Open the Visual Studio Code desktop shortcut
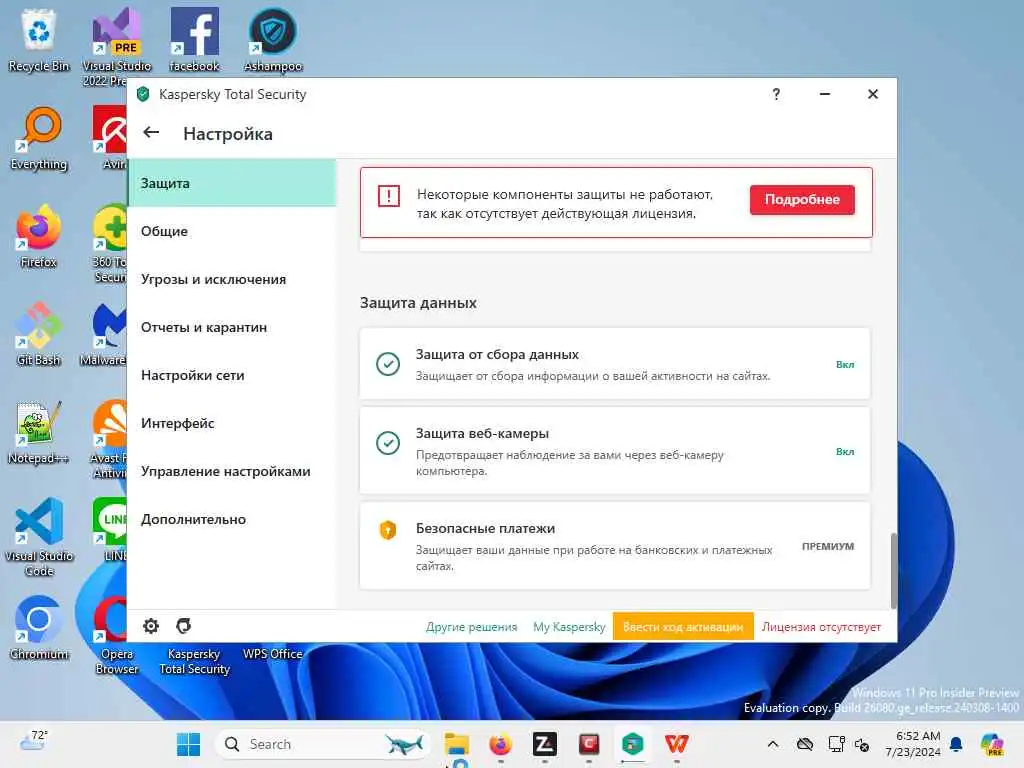This screenshot has height=768, width=1024. point(39,537)
